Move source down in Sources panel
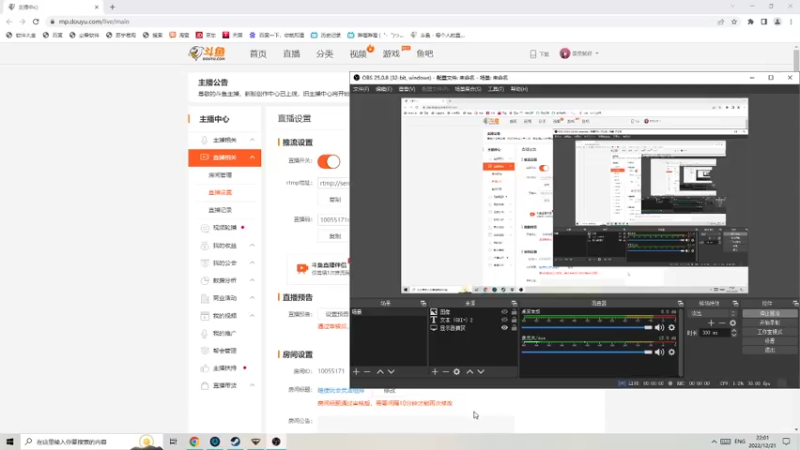This screenshot has width=800, height=450. click(x=481, y=371)
